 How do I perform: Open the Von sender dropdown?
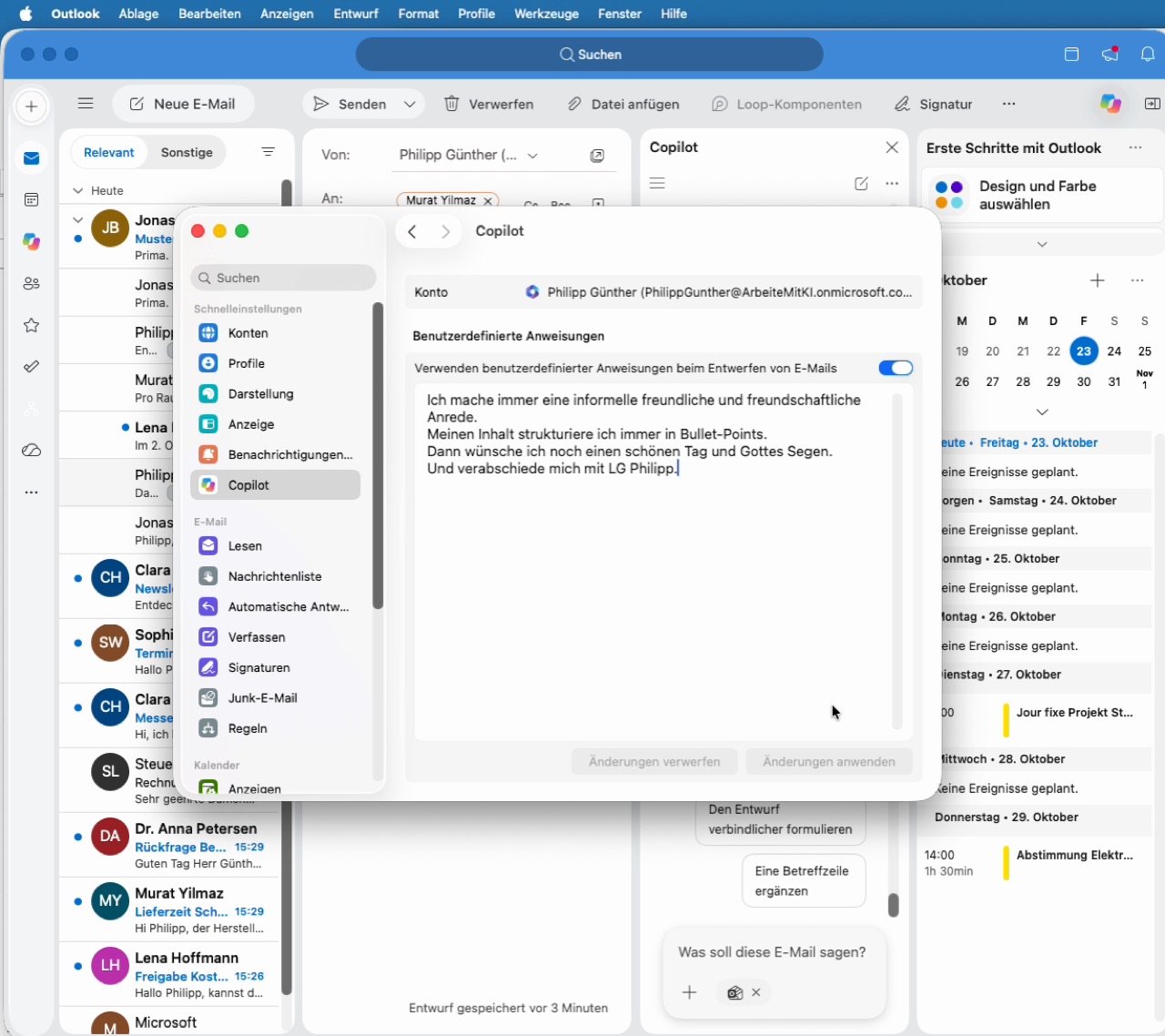click(x=533, y=156)
